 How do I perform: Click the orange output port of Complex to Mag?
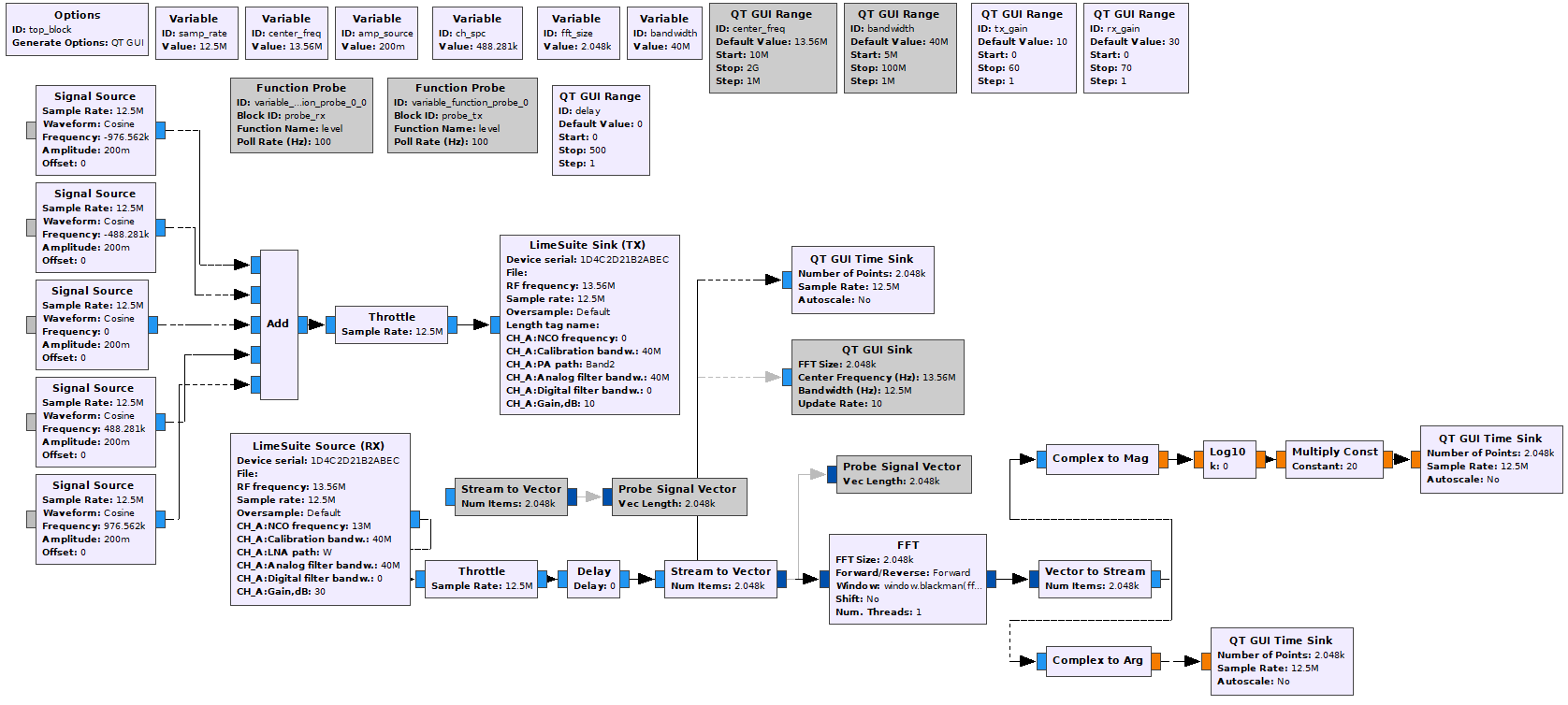(1163, 459)
